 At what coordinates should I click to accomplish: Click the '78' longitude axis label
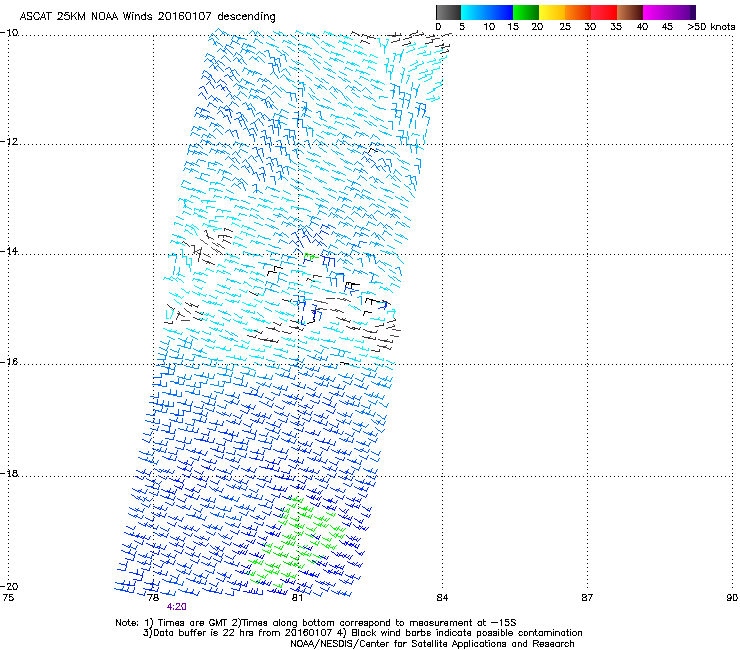pyautogui.click(x=153, y=598)
